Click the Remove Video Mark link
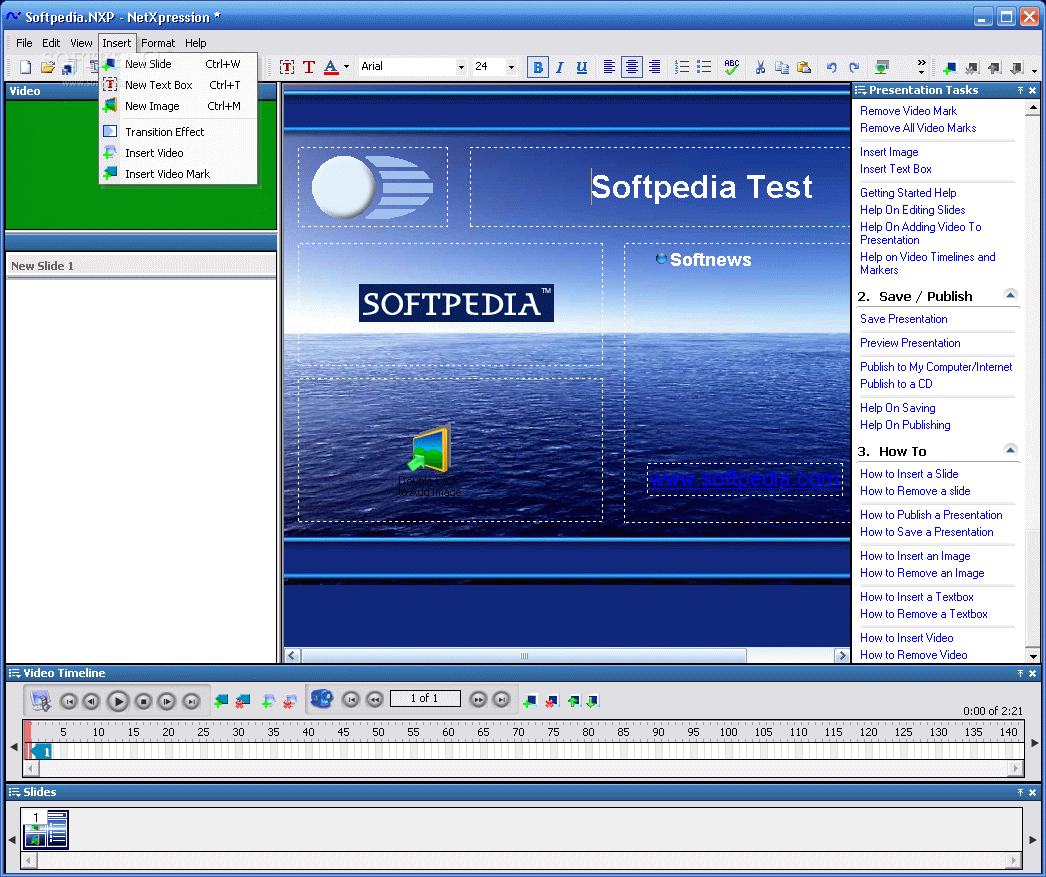The image size is (1046, 877). point(908,111)
